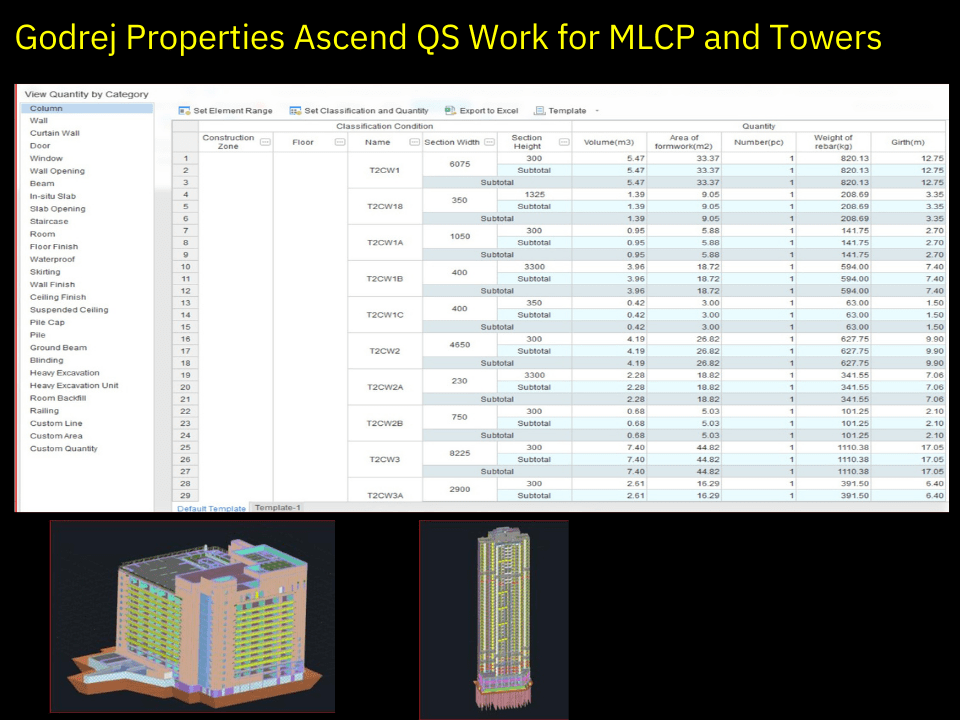Select the Room Backfill category

pos(58,398)
